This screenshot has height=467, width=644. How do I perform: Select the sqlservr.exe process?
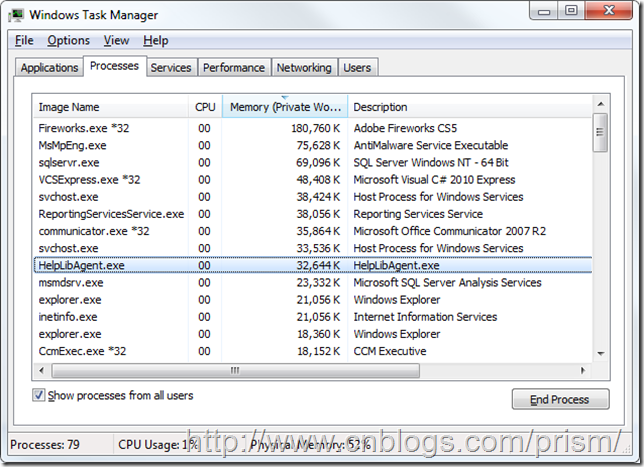coord(313,163)
